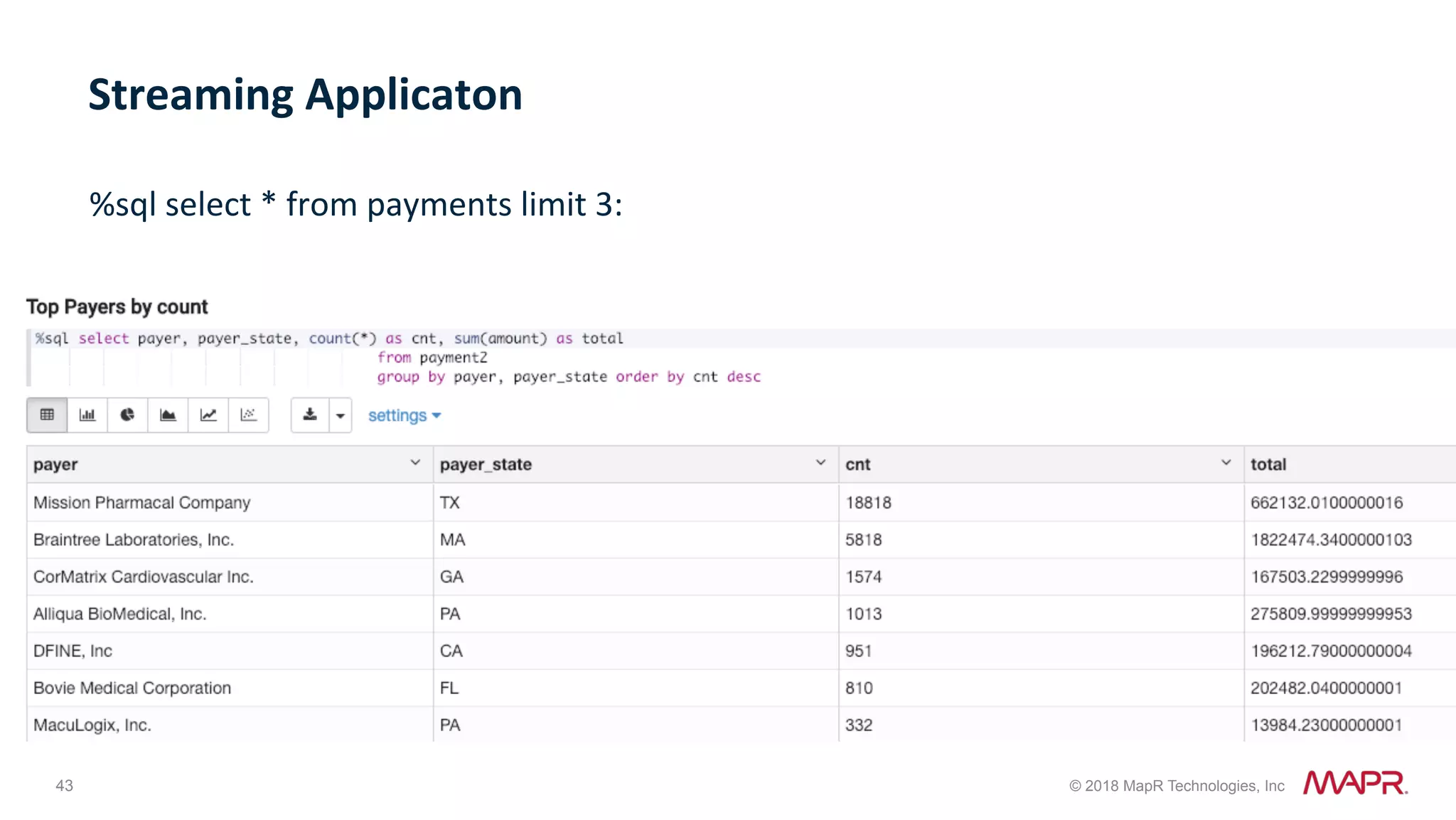Click count value 18818
Screen dimensions: 1456x820
click(868, 503)
